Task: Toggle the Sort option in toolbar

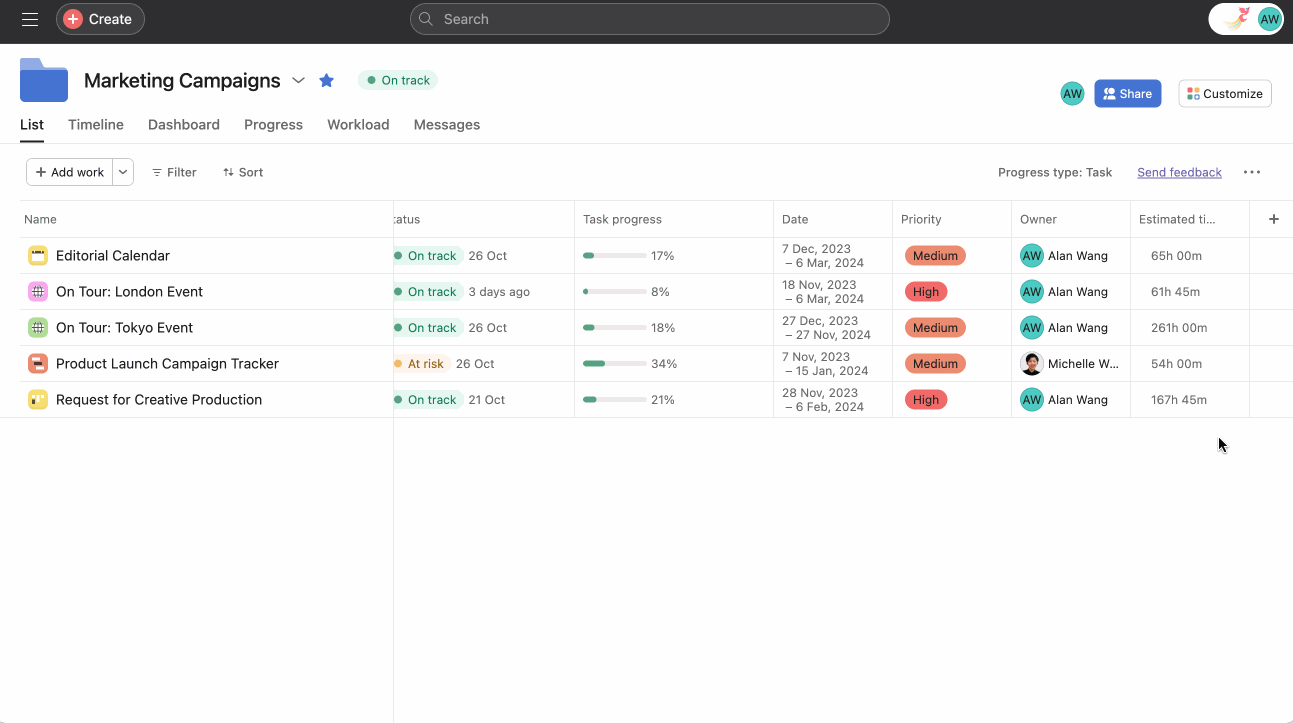Action: coord(243,172)
